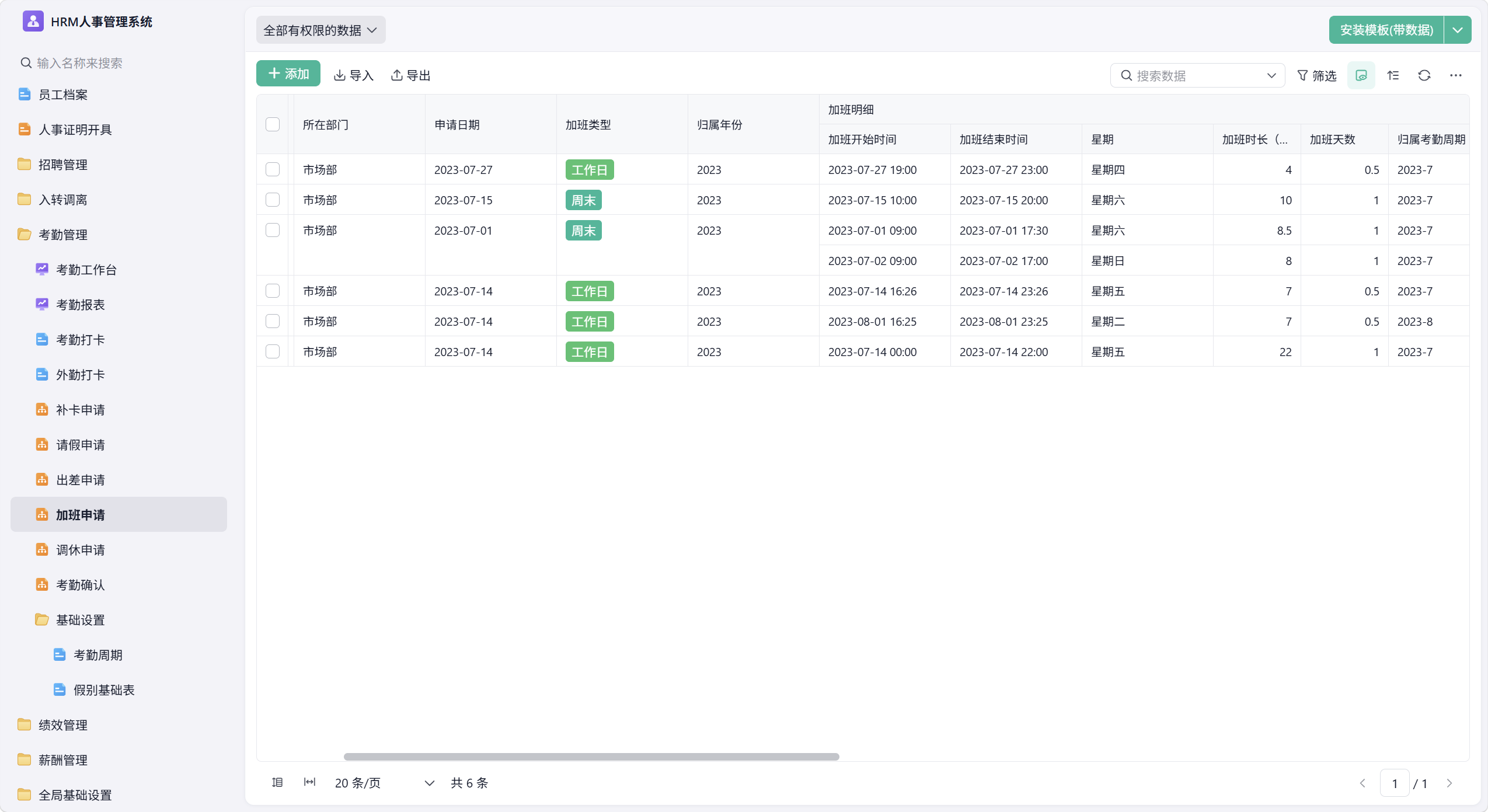Image resolution: width=1488 pixels, height=812 pixels.
Task: Go to the next page arrow
Action: coord(1449,783)
